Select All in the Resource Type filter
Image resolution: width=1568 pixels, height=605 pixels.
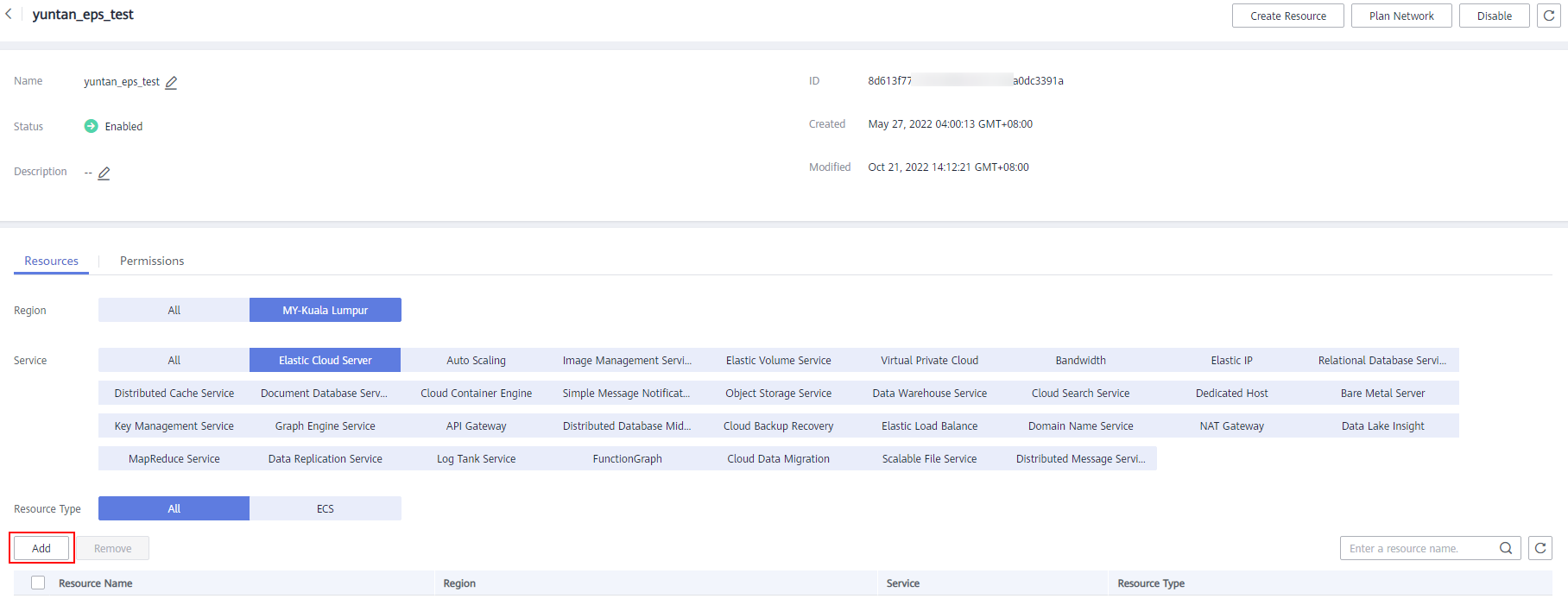tap(174, 508)
